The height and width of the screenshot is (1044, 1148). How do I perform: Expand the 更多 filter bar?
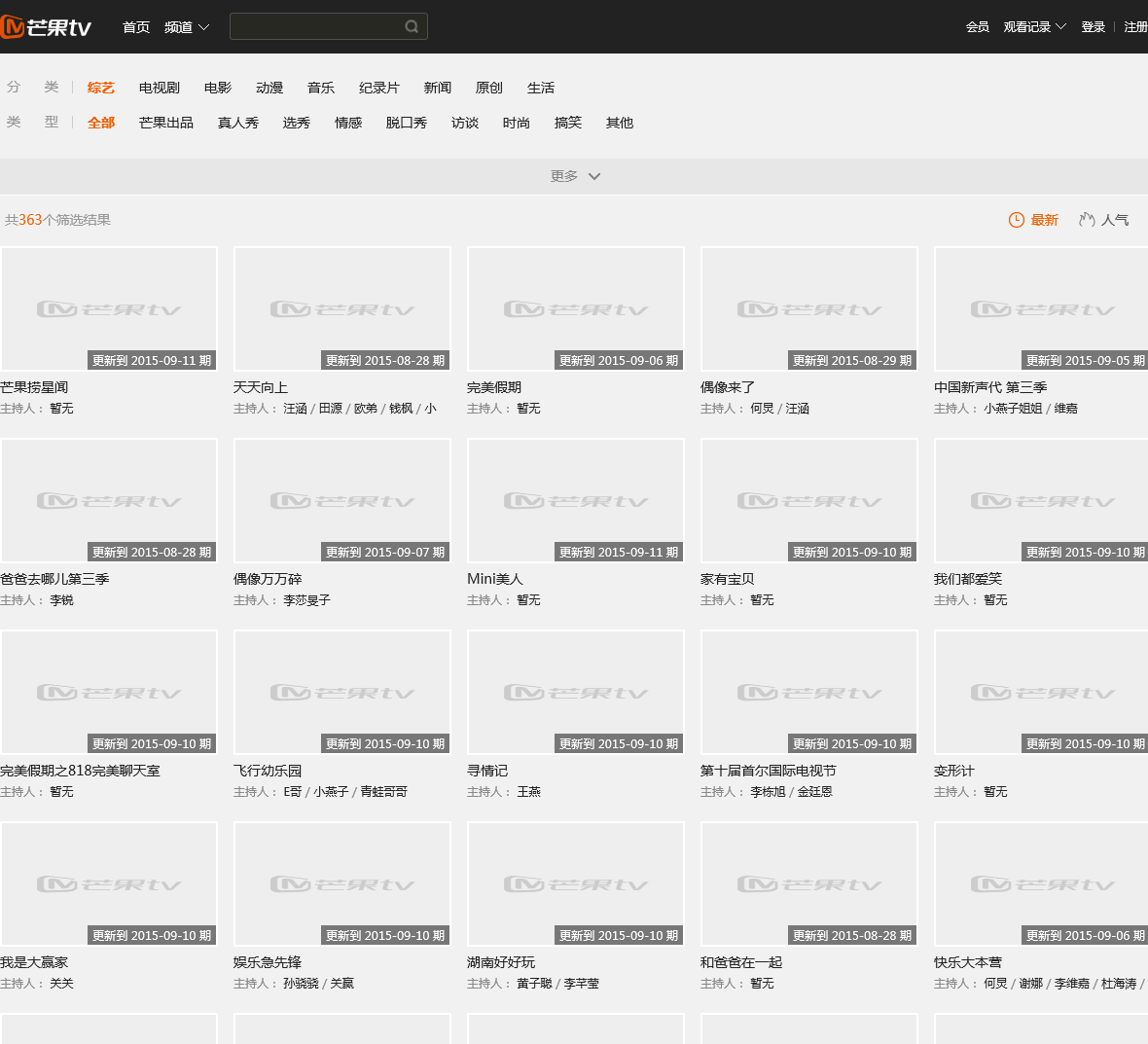(574, 176)
